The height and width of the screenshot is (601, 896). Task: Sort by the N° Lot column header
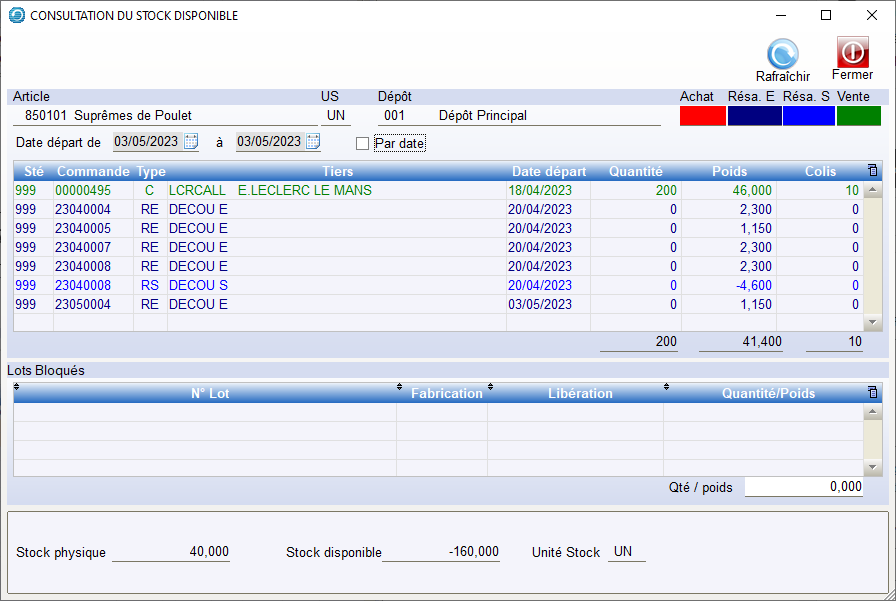210,393
